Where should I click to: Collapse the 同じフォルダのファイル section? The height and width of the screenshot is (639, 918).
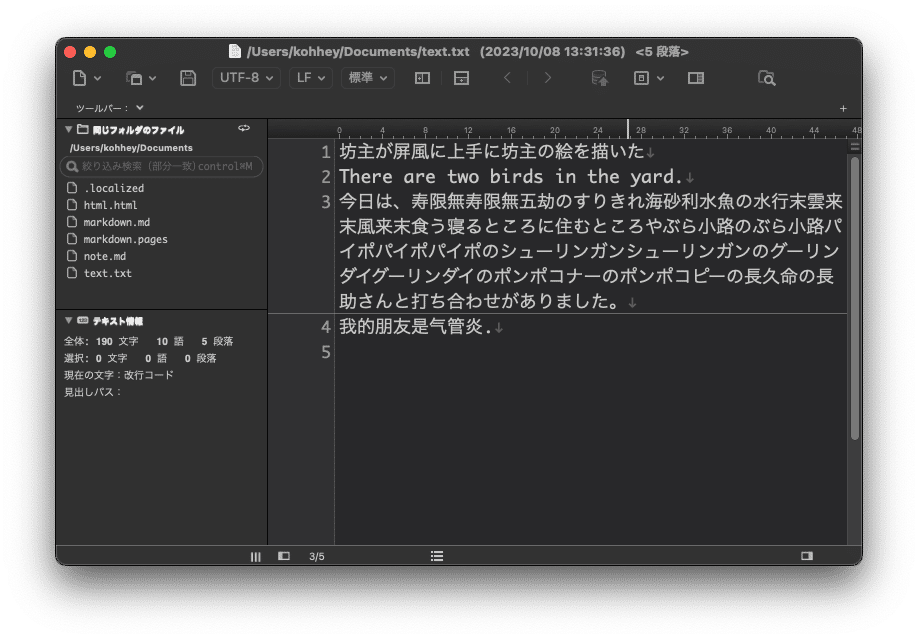click(x=68, y=129)
